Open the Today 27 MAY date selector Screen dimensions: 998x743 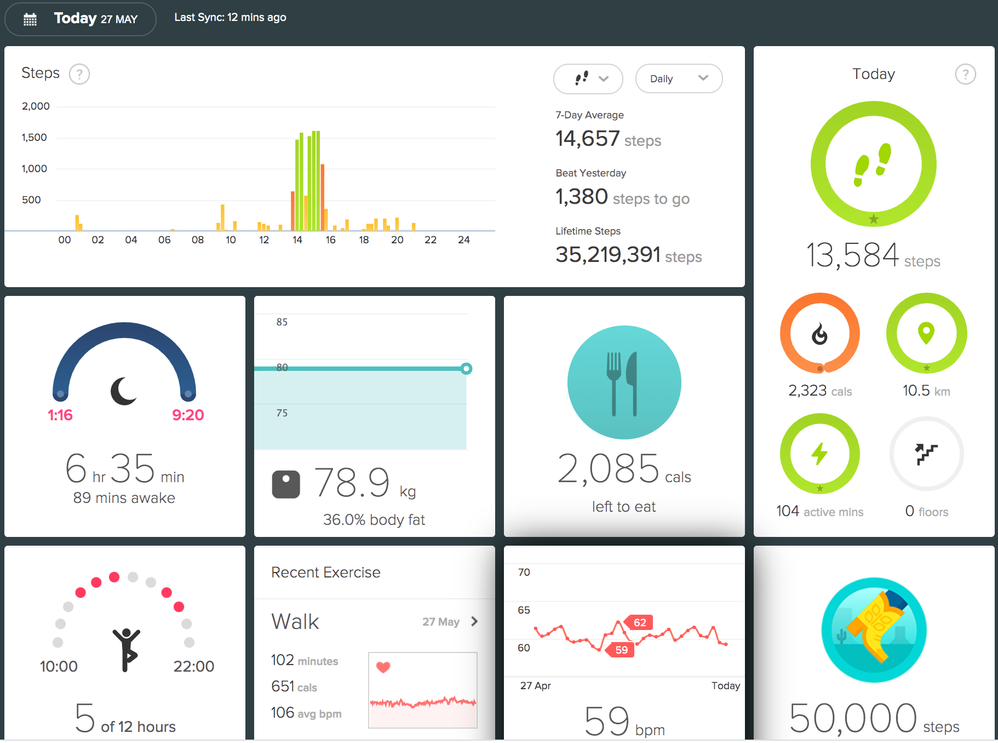pos(80,19)
